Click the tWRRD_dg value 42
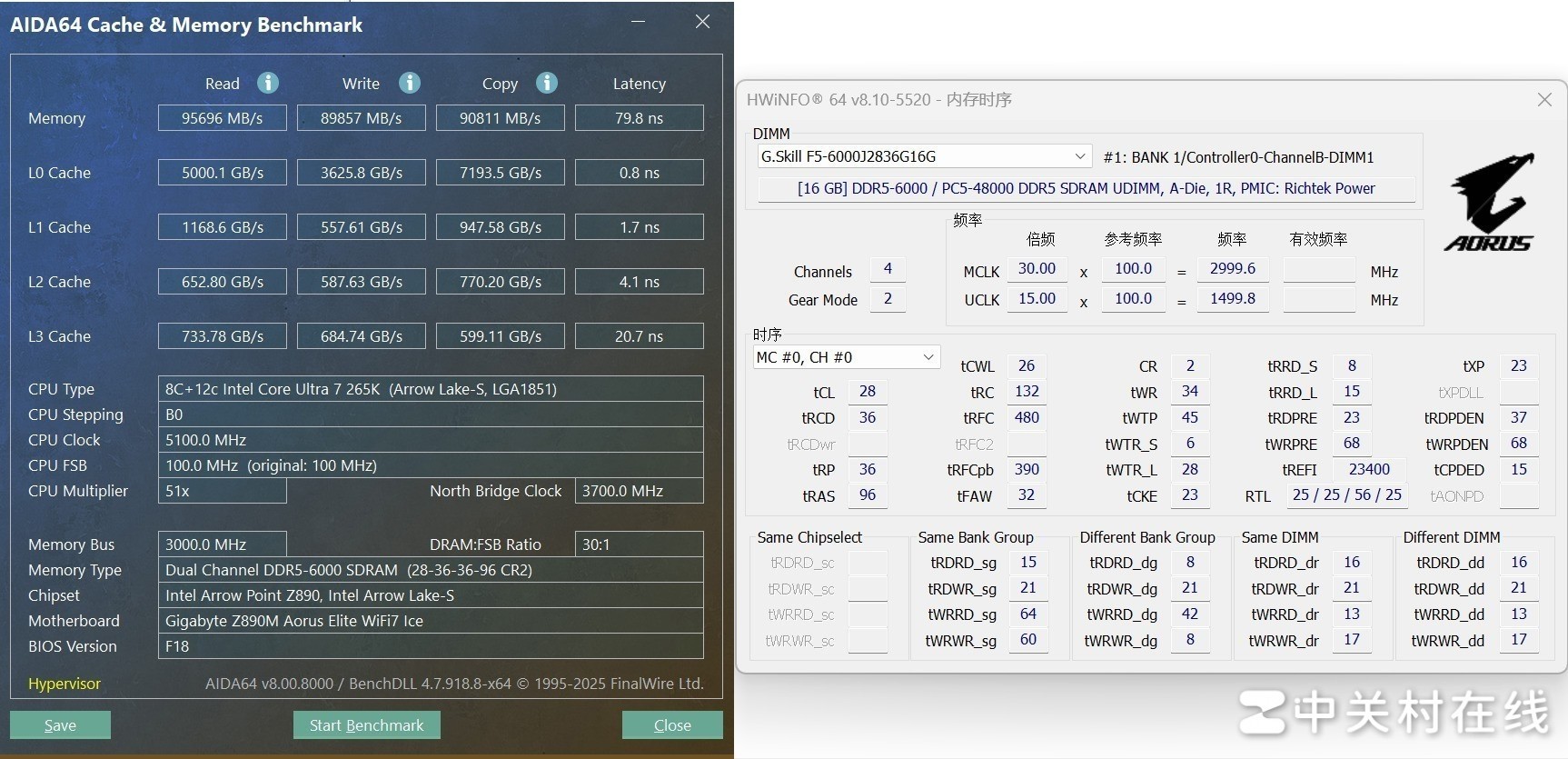The height and width of the screenshot is (759, 1568). [1190, 614]
